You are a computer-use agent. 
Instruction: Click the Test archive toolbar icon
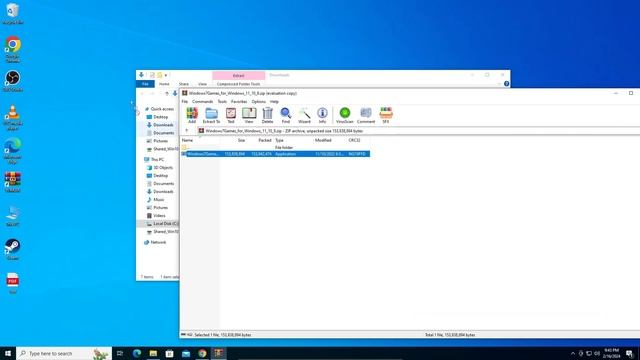pyautogui.click(x=231, y=115)
